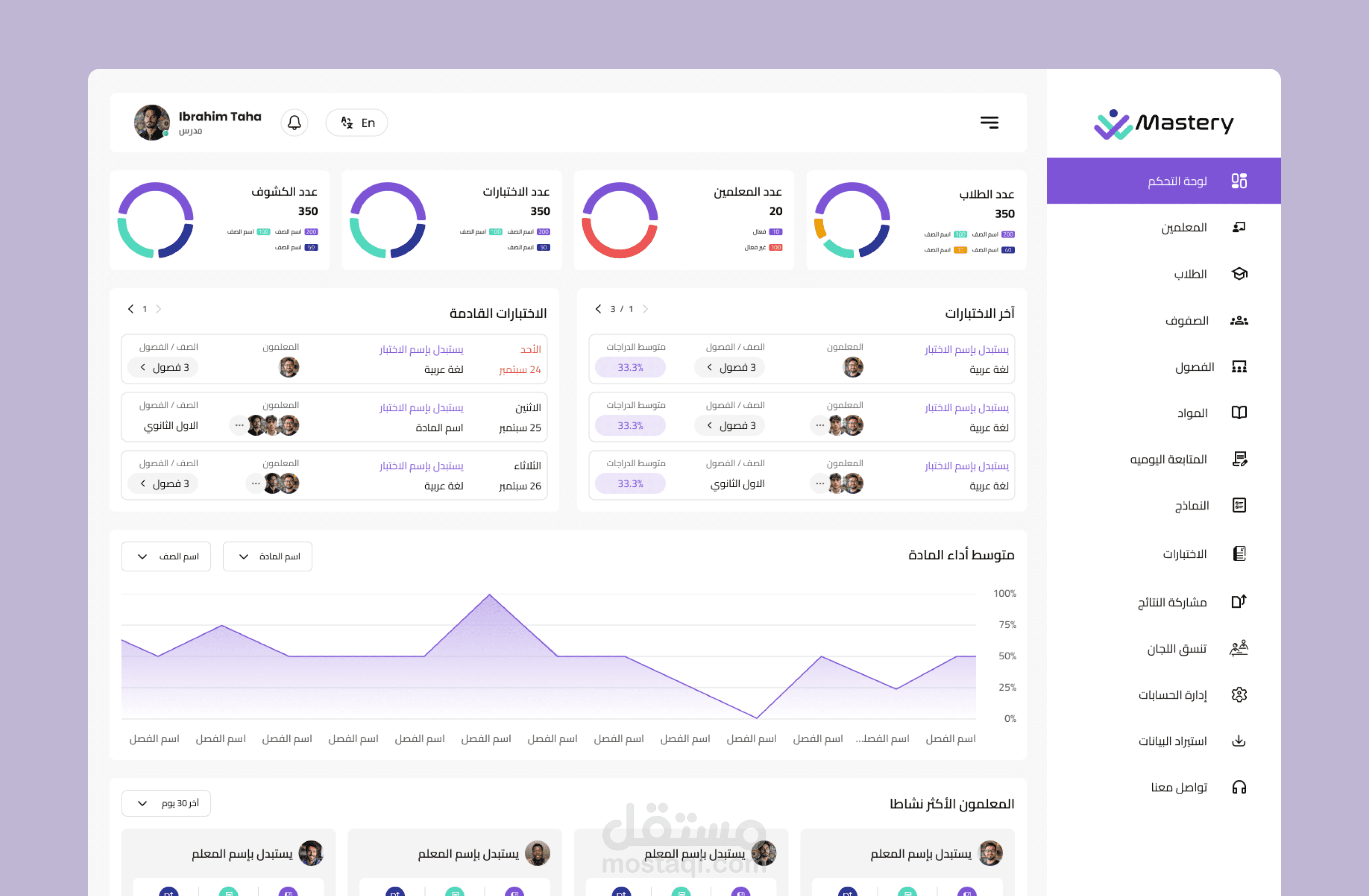This screenshot has width=1369, height=896.
Task: Click the notification bell icon
Action: click(x=294, y=123)
